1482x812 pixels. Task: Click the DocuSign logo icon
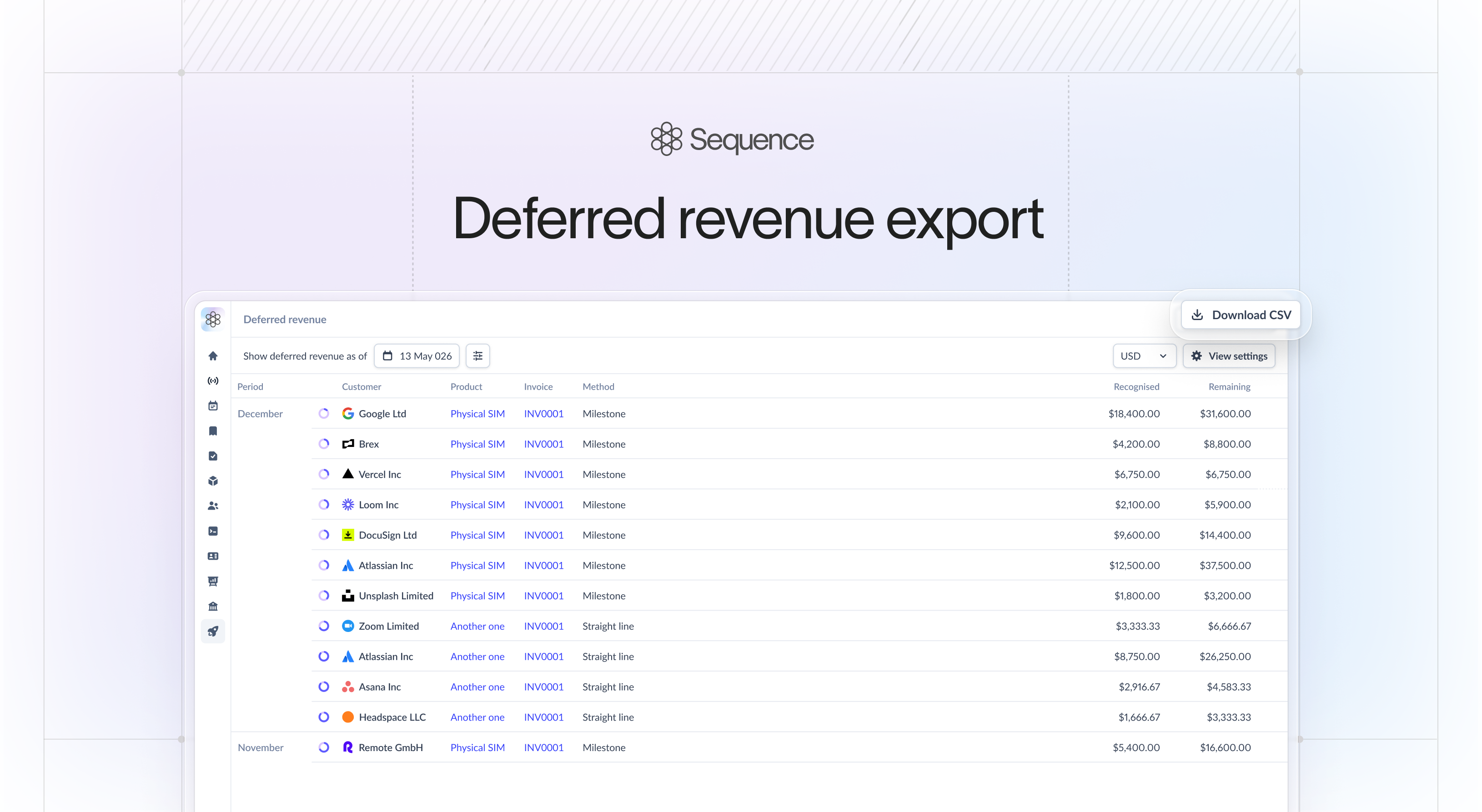[348, 535]
